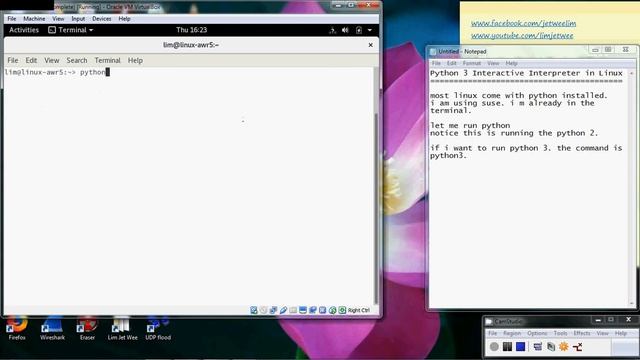Click the volume speaker icon in GNOME top bar
640x360 pixels.
pyautogui.click(x=345, y=30)
